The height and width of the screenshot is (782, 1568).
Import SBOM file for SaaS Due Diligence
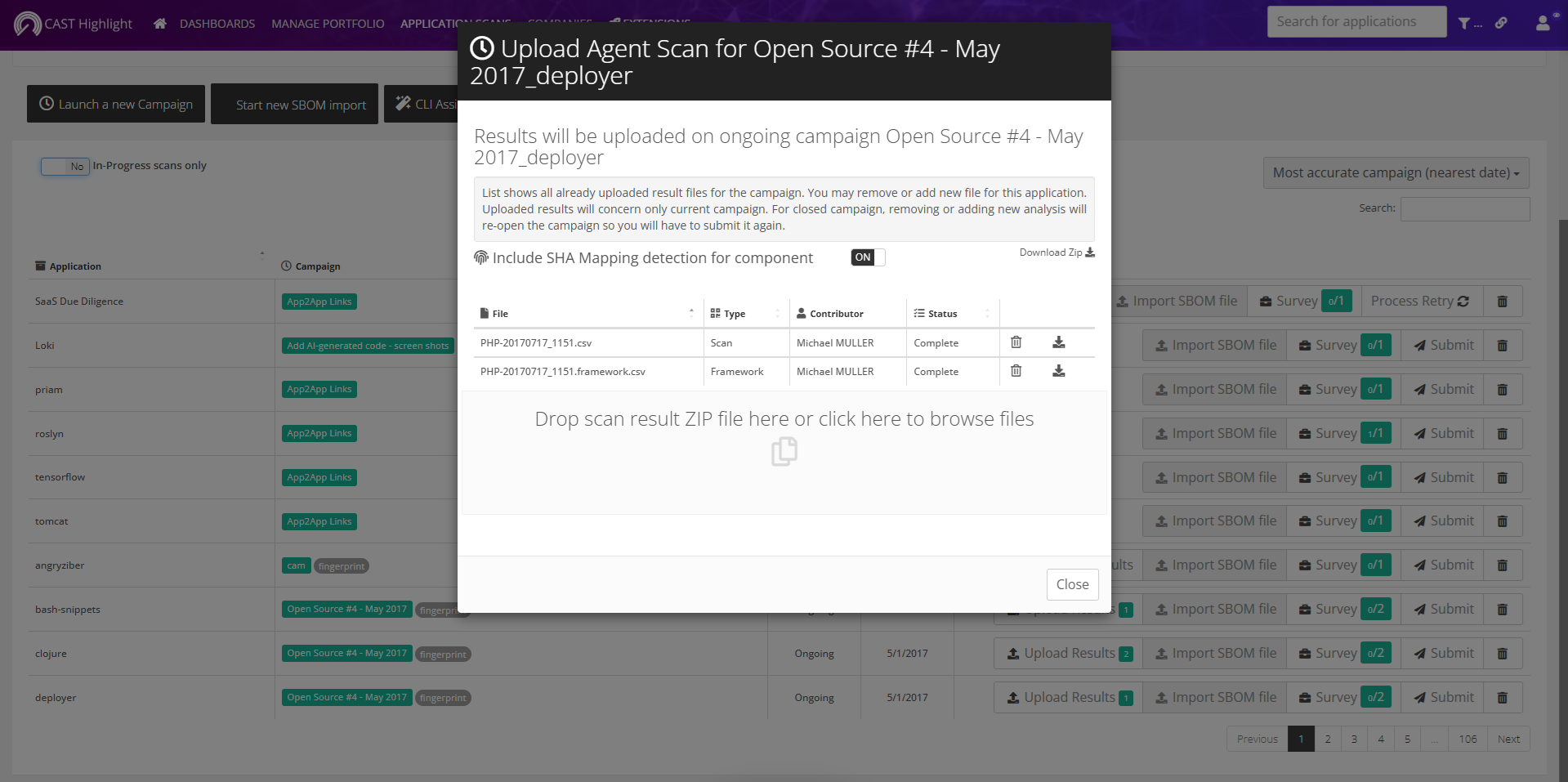pyautogui.click(x=1177, y=301)
